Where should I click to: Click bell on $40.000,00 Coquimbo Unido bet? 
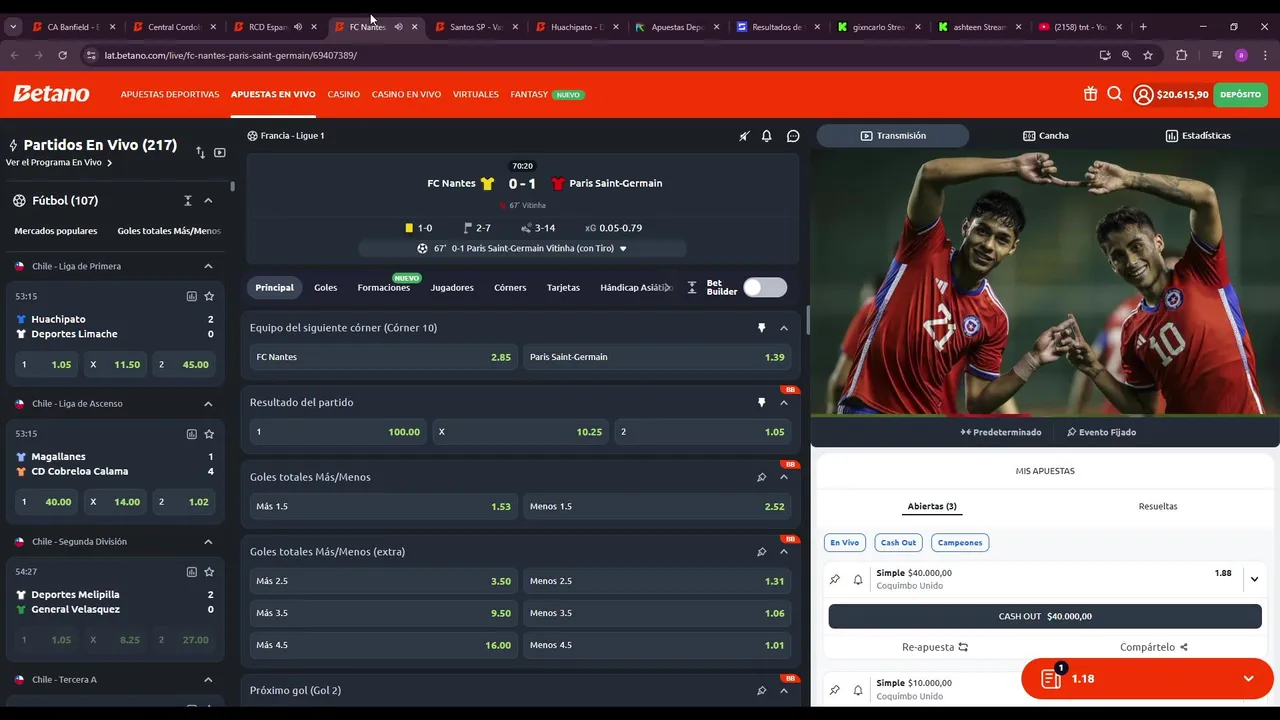(858, 579)
